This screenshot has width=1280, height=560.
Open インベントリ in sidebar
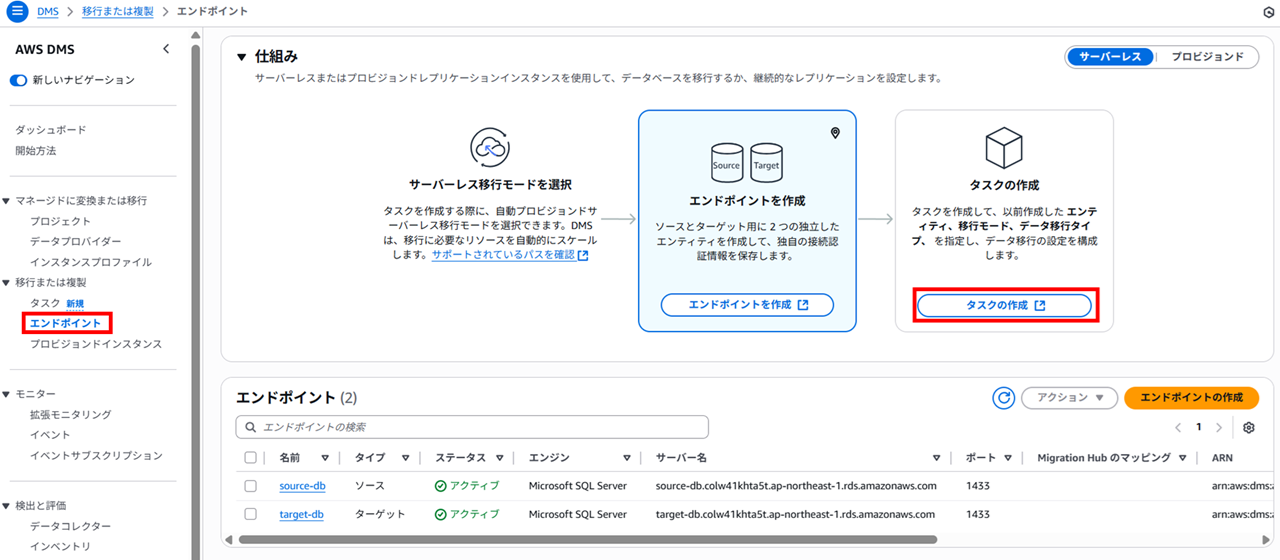coord(60,546)
